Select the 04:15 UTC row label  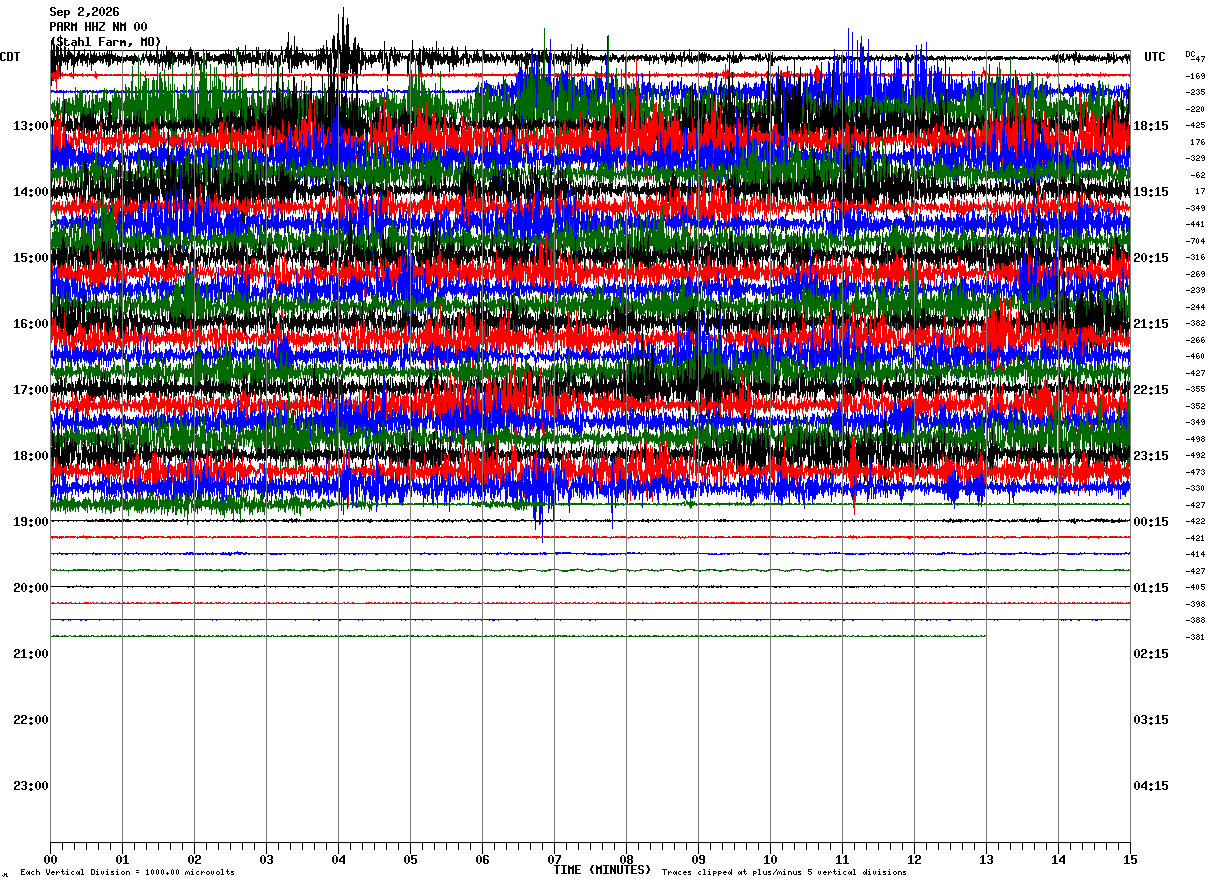click(x=1151, y=786)
